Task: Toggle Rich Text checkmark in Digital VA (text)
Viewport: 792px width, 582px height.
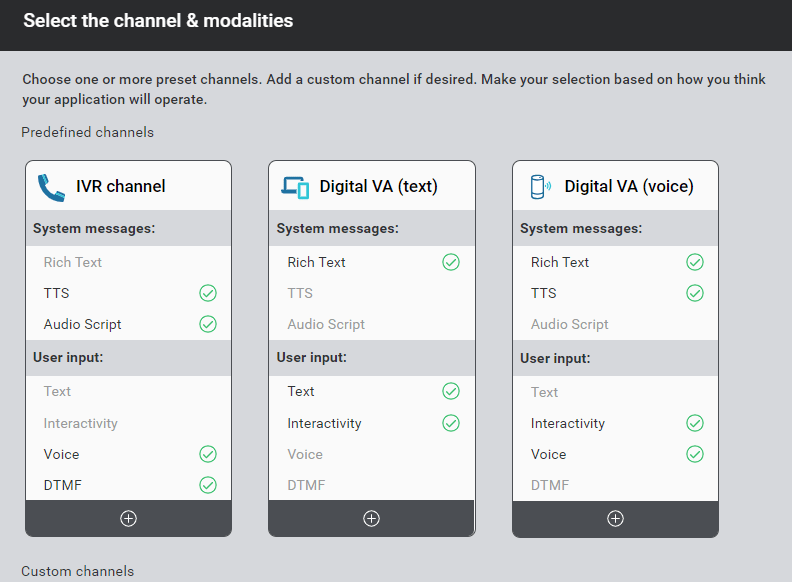Action: coord(451,262)
